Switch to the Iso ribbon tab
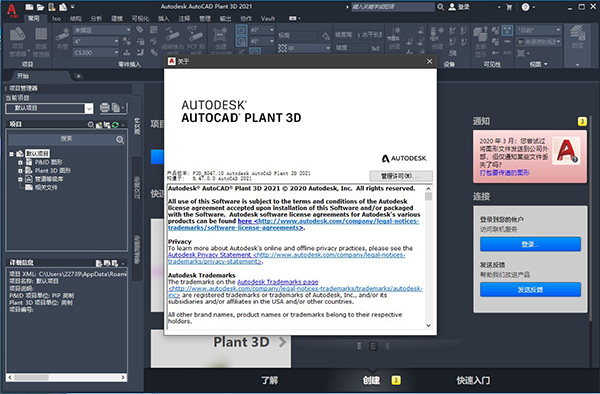Image resolution: width=600 pixels, height=394 pixels. [56, 18]
